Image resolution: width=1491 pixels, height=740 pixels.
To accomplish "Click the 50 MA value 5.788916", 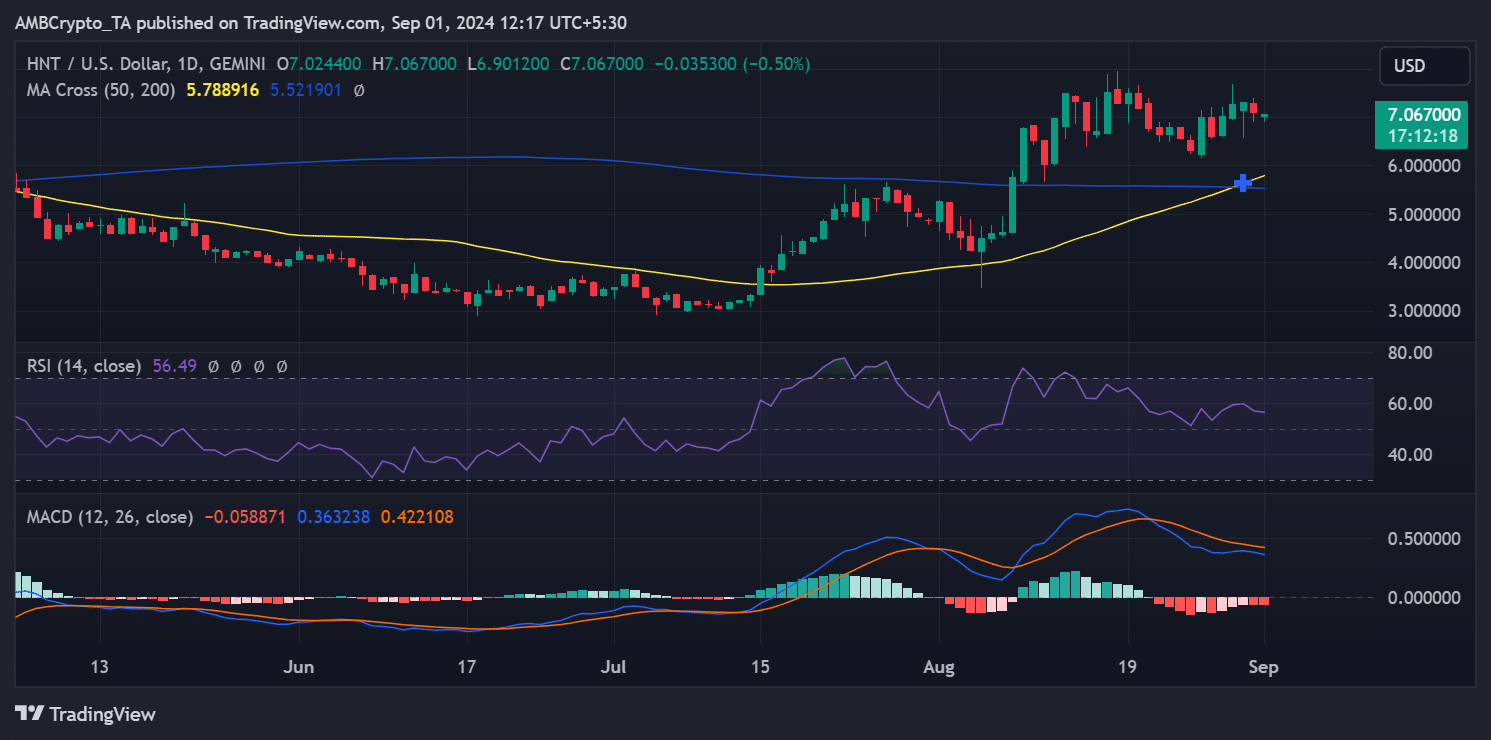I will (223, 90).
